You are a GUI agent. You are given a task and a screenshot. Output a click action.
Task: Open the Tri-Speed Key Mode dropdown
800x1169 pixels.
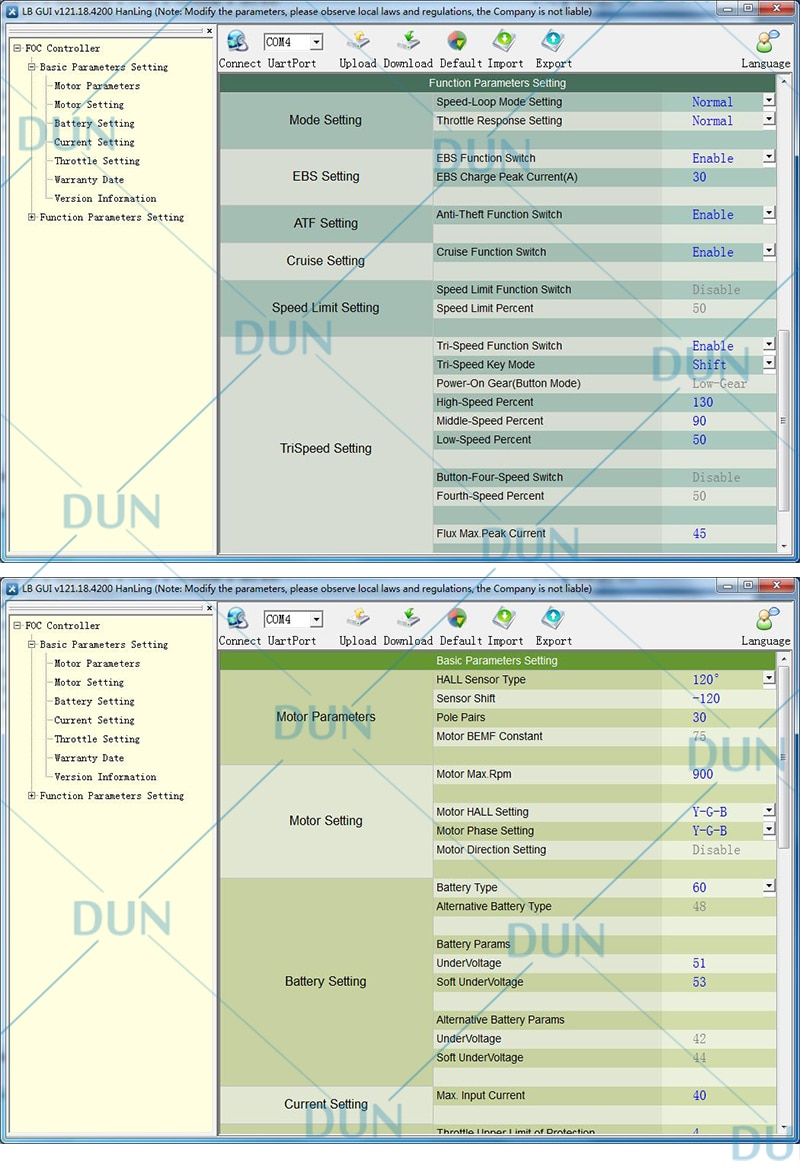(x=769, y=364)
